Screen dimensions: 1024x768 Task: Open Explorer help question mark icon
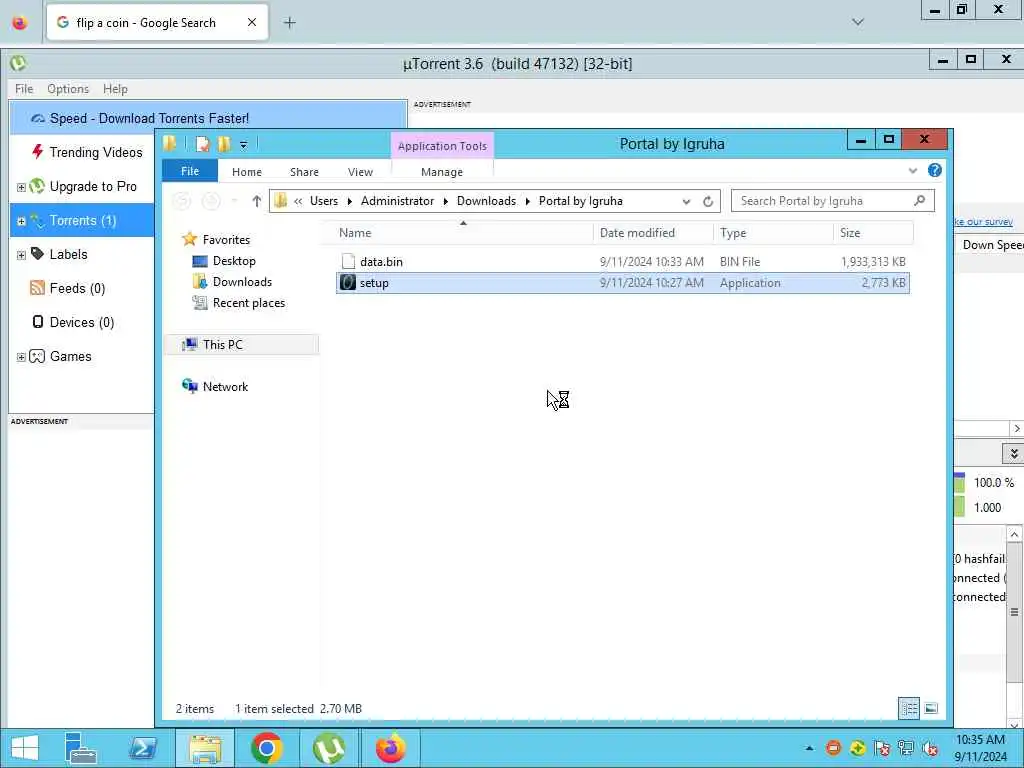[935, 170]
